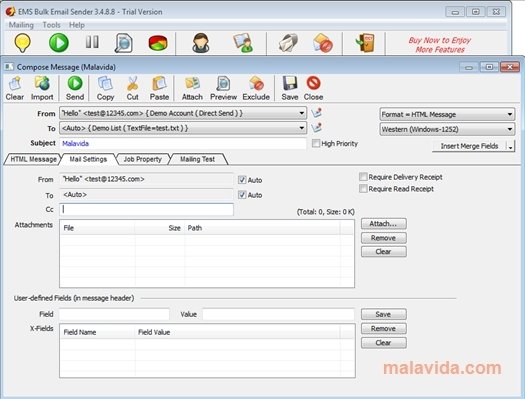Click the Import toolbar icon
The height and width of the screenshot is (399, 525).
click(42, 88)
